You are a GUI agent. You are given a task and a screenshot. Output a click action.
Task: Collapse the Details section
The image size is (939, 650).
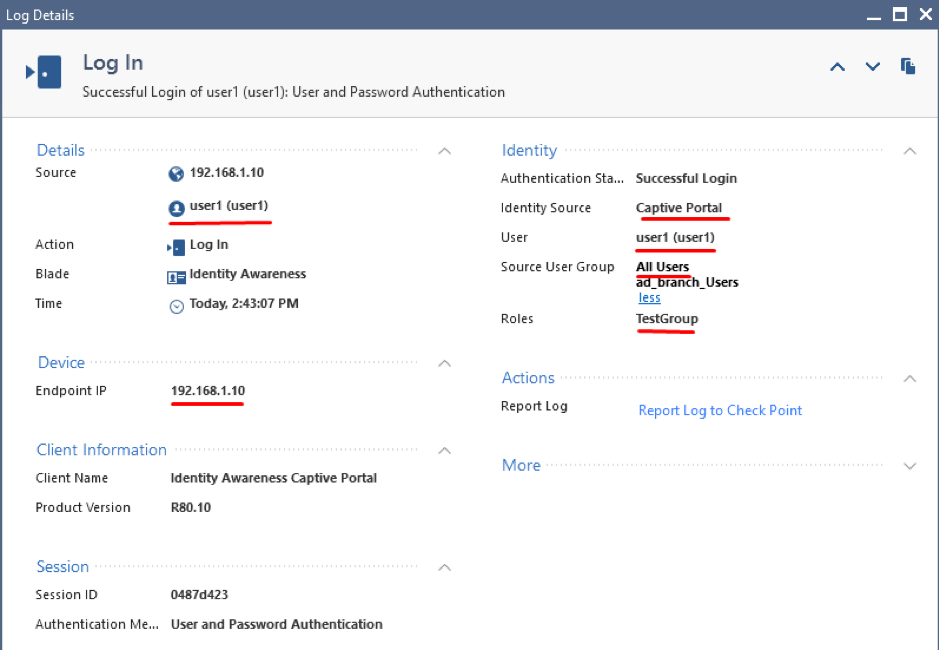444,151
